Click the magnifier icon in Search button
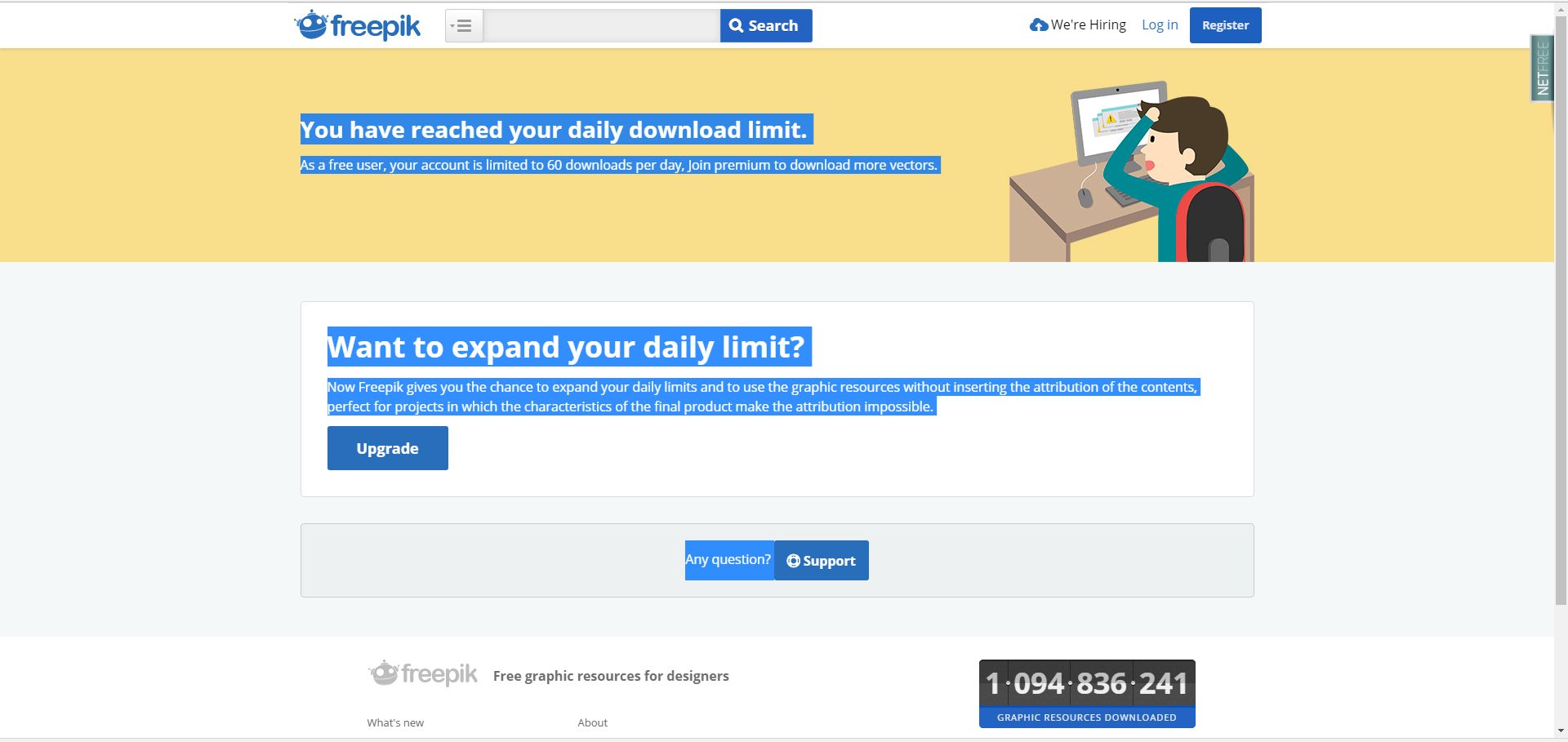Image resolution: width=1568 pixels, height=742 pixels. click(x=736, y=26)
